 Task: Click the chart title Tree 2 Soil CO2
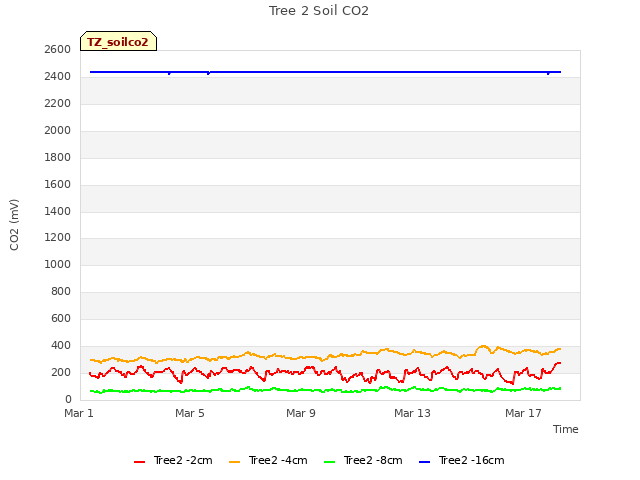point(319,11)
